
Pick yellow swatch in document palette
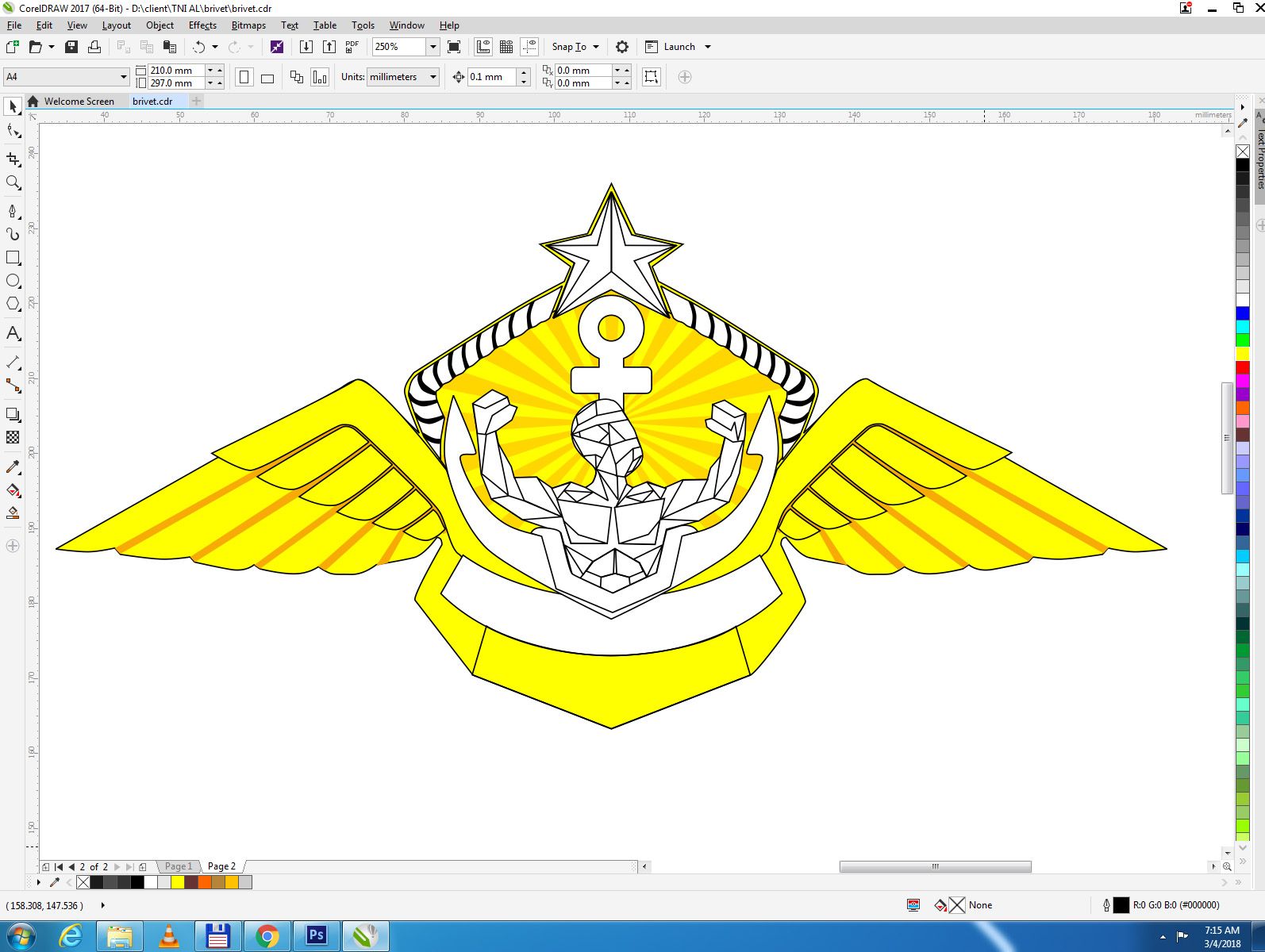coord(178,882)
